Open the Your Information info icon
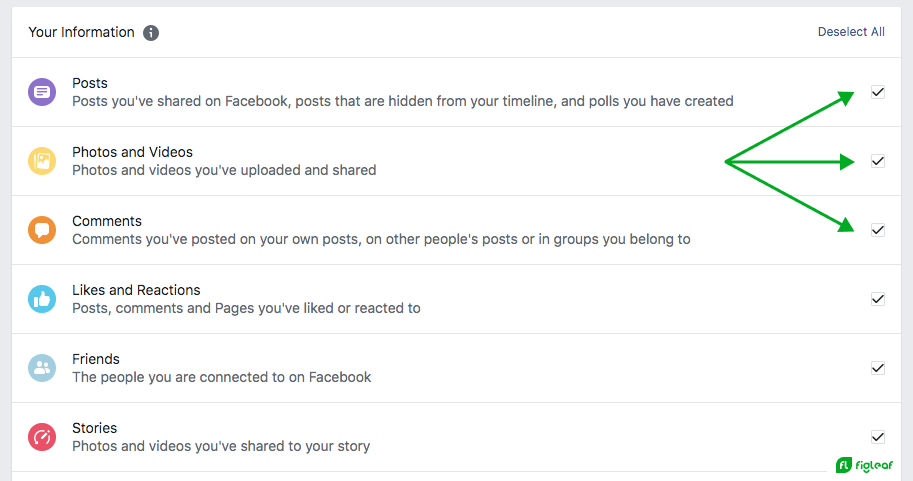Image resolution: width=913 pixels, height=481 pixels. 151,33
